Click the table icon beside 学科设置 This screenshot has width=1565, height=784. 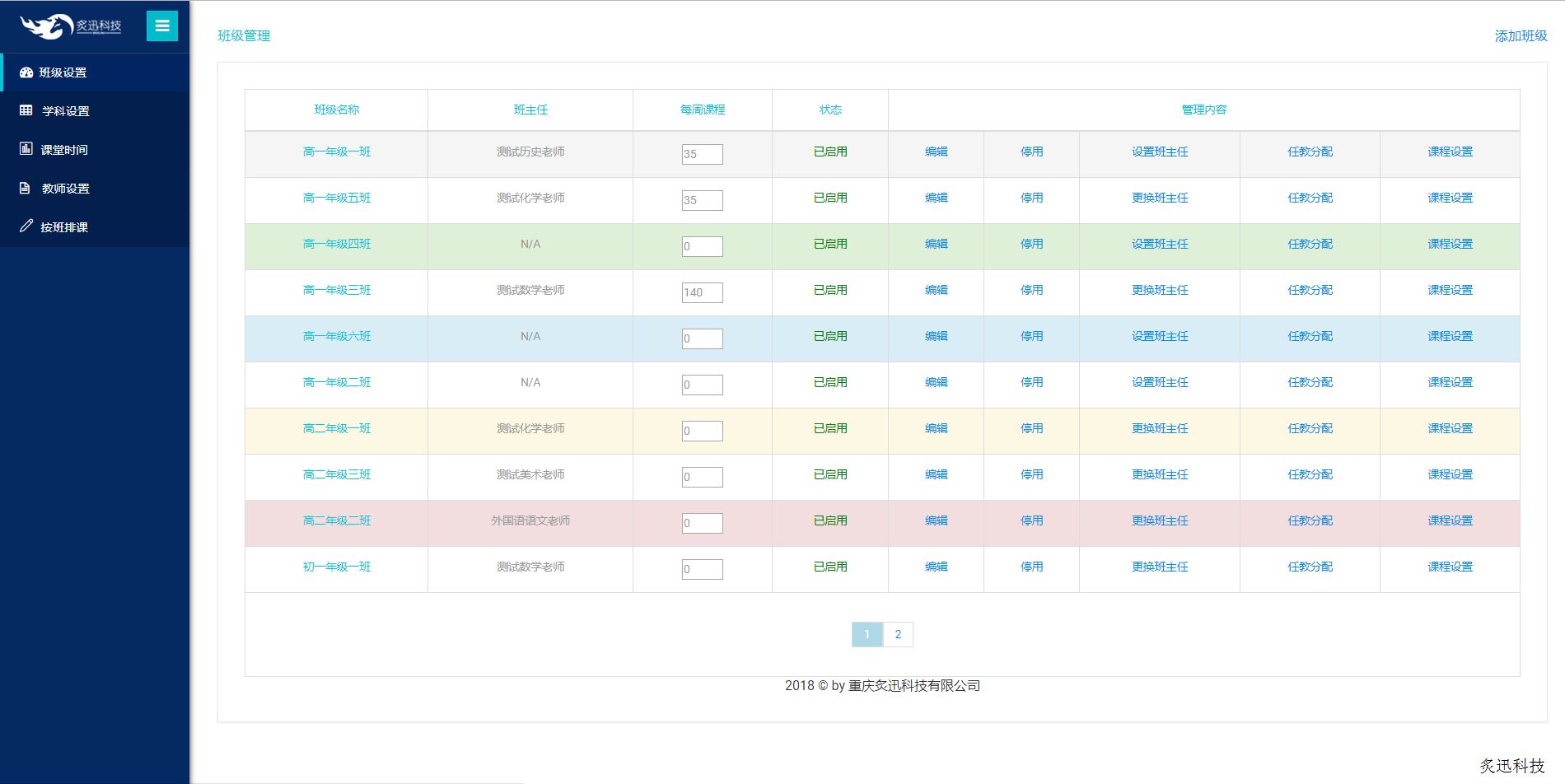(x=26, y=110)
